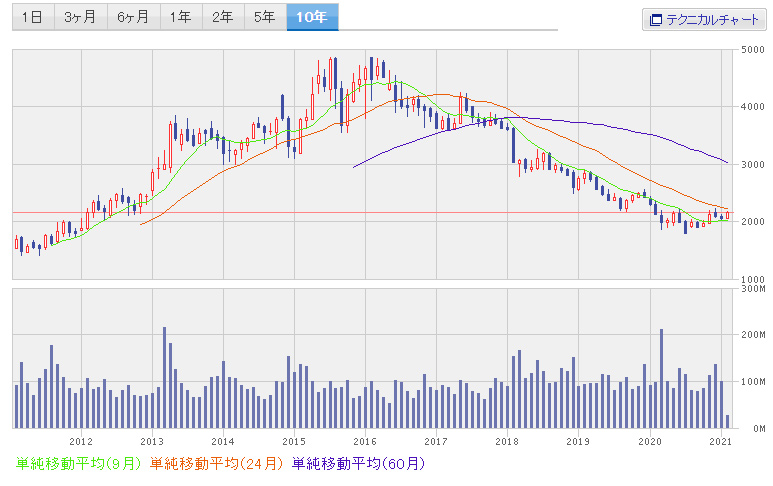
Task: Click the active 10年 tab
Action: click(x=312, y=17)
